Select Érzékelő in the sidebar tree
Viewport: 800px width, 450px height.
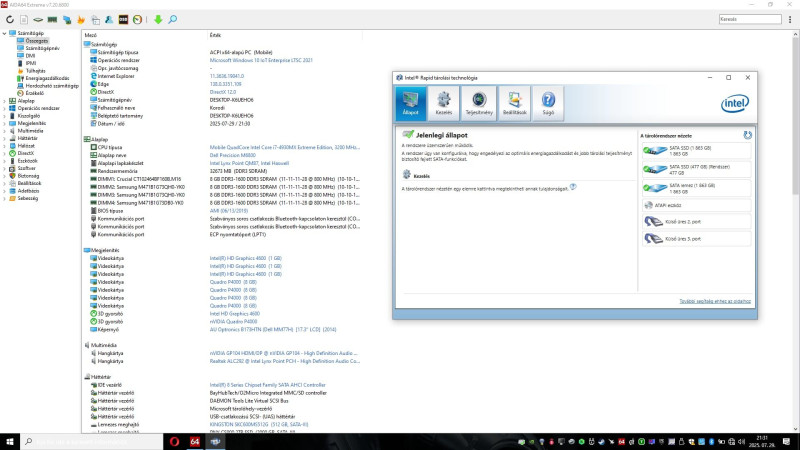coord(34,93)
